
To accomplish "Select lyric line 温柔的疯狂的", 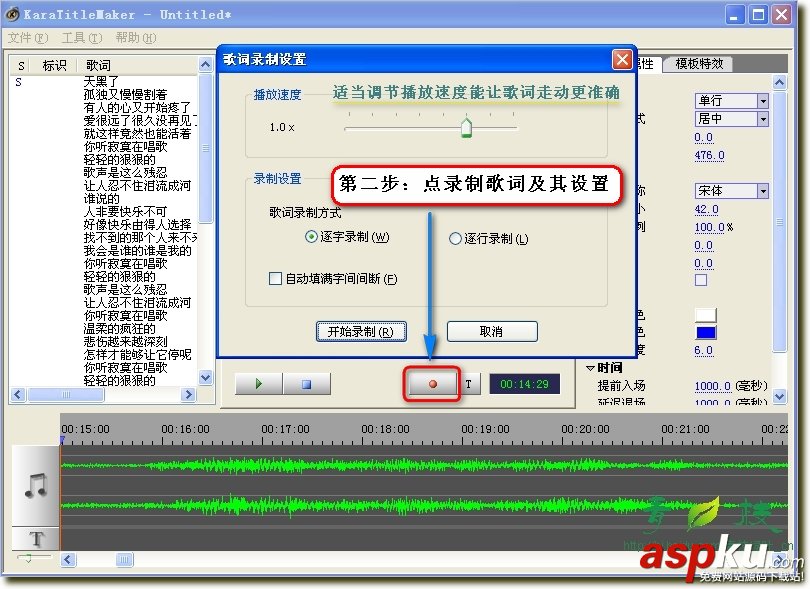I will pyautogui.click(x=119, y=329).
